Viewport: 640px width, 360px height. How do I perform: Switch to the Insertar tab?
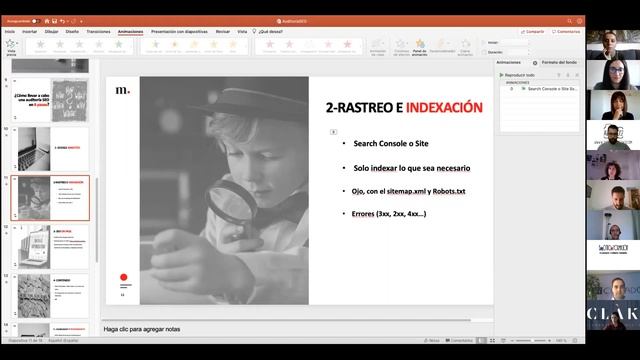(x=29, y=31)
